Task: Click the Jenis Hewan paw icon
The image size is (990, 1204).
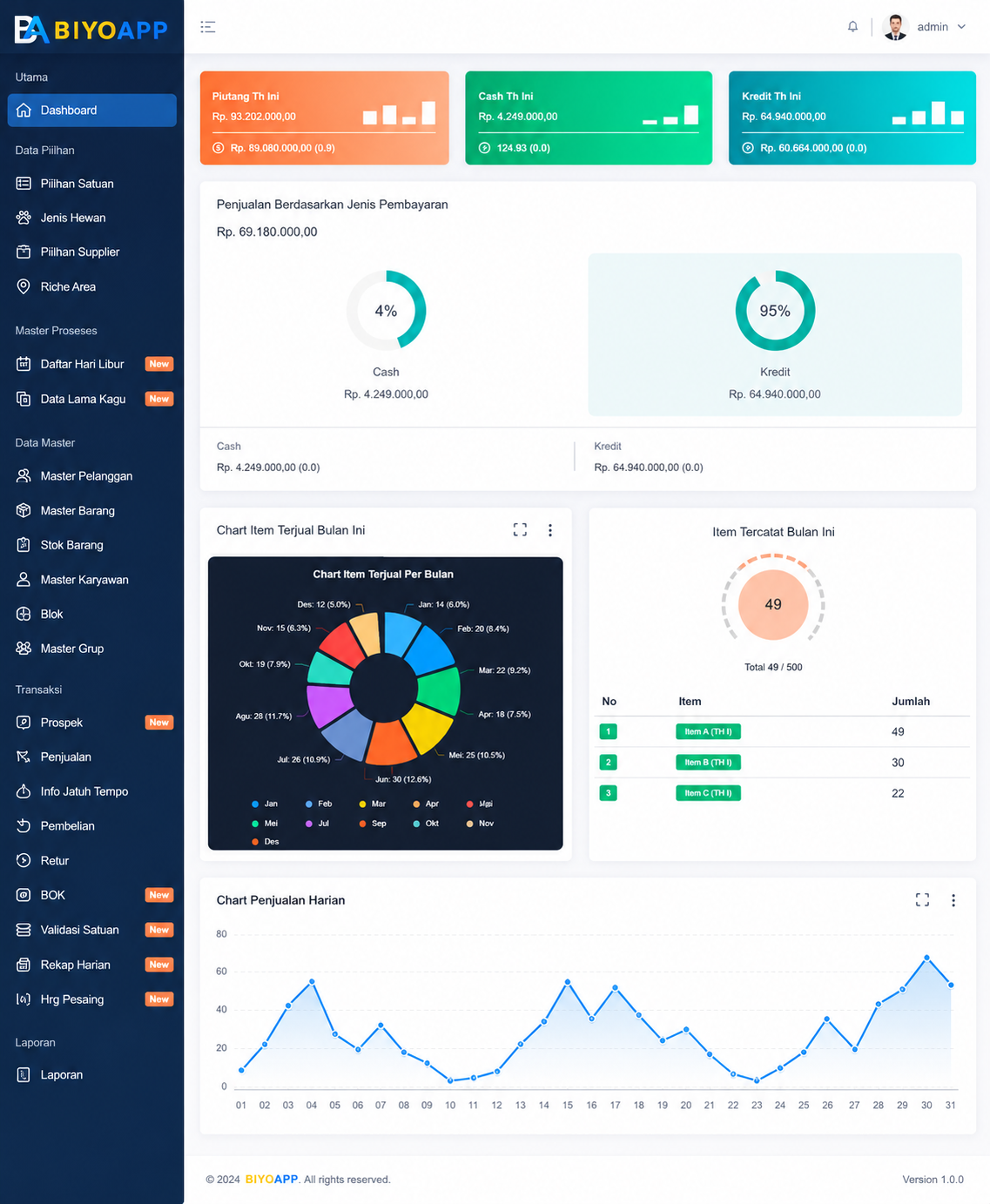Action: coord(24,218)
